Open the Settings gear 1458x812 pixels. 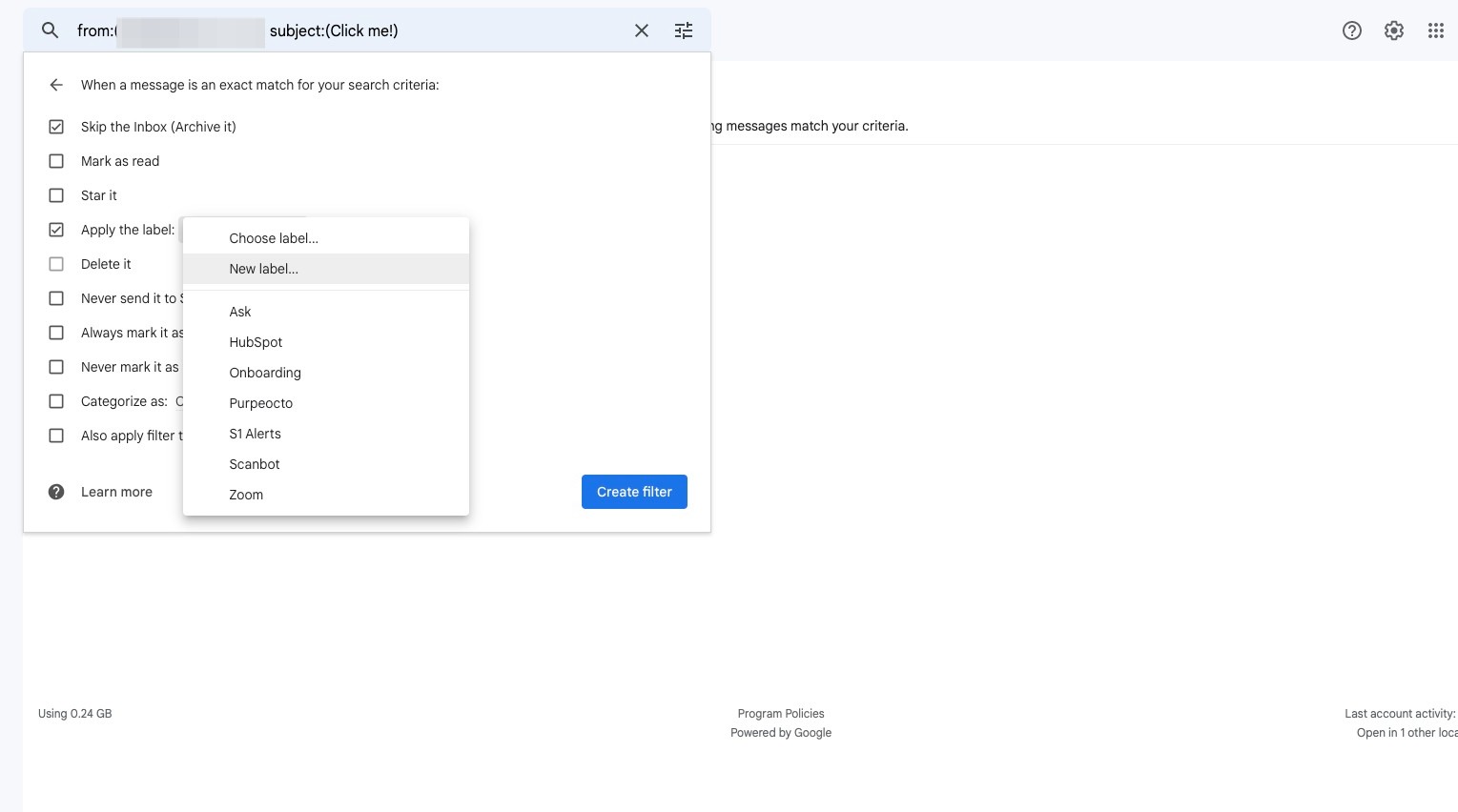(1393, 30)
